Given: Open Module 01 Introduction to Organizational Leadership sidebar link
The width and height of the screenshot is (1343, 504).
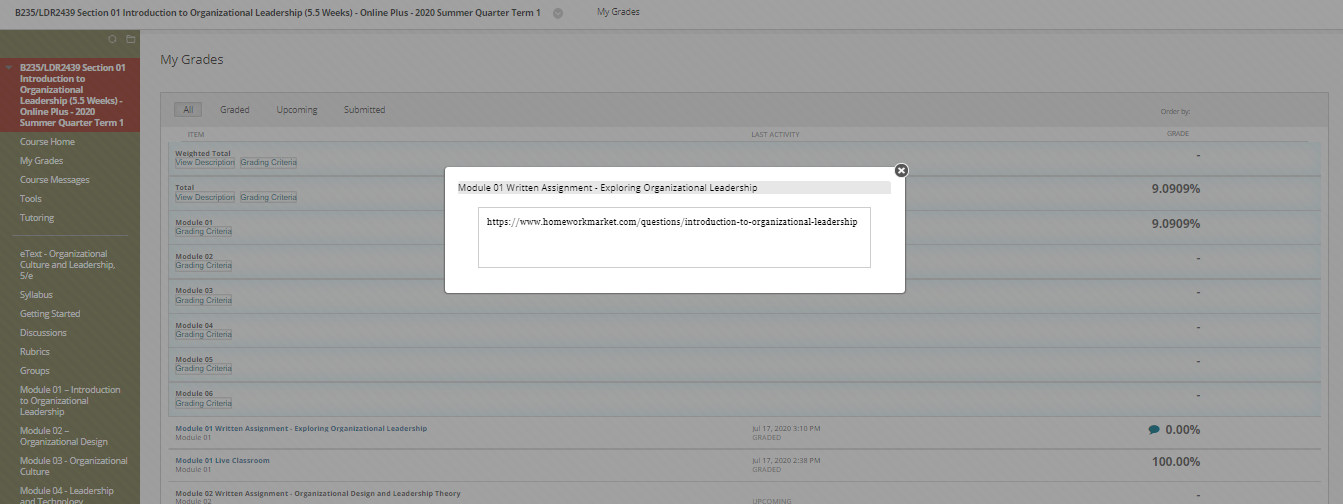Looking at the screenshot, I should tap(70, 401).
